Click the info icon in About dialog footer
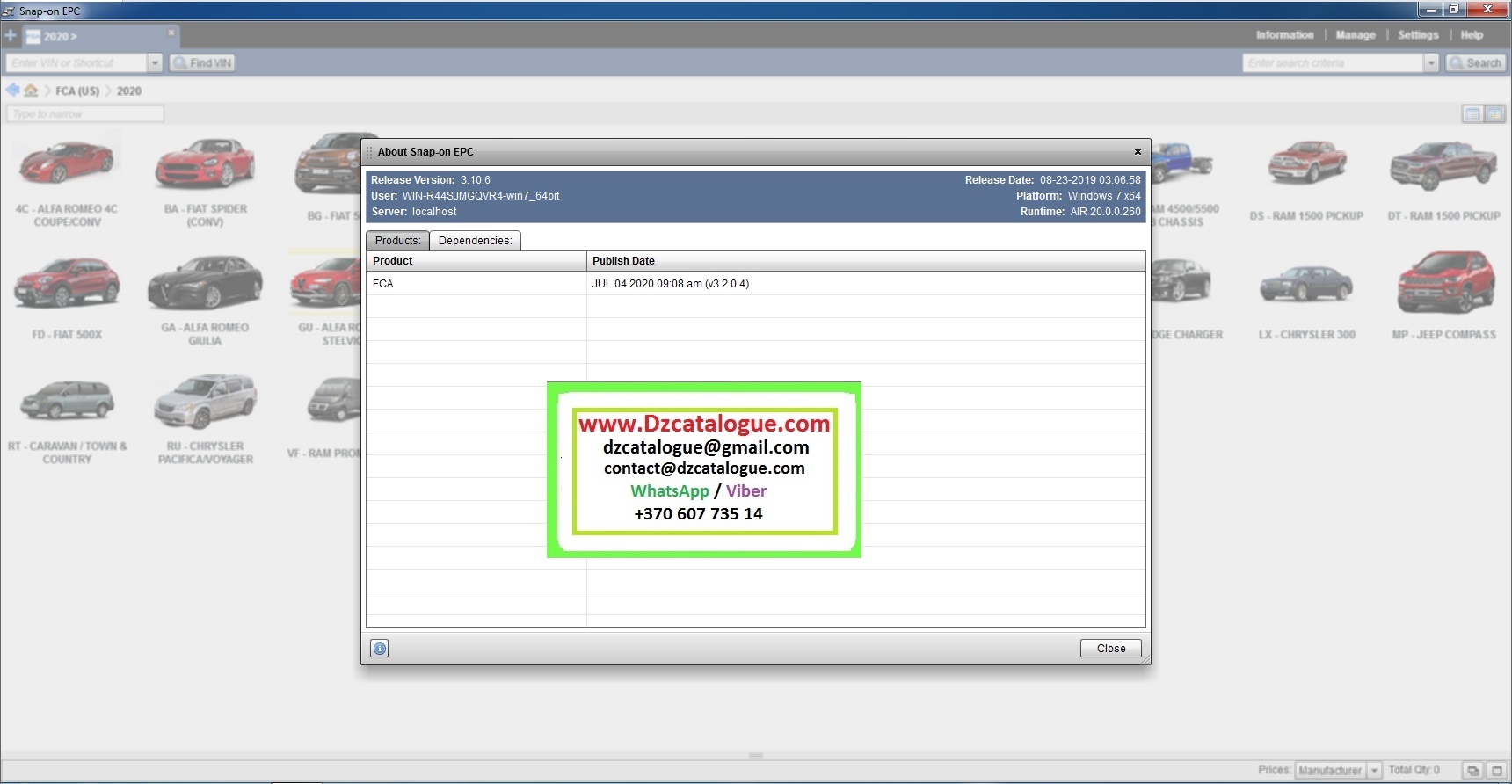The height and width of the screenshot is (784, 1512). click(x=380, y=649)
